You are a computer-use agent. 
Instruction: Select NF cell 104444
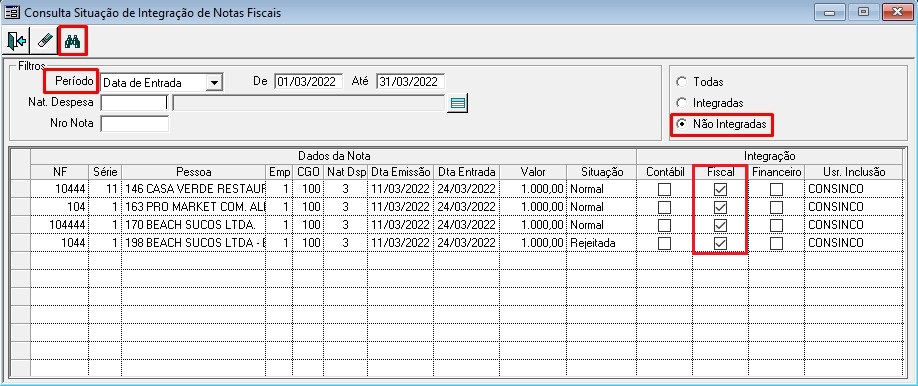[x=59, y=226]
